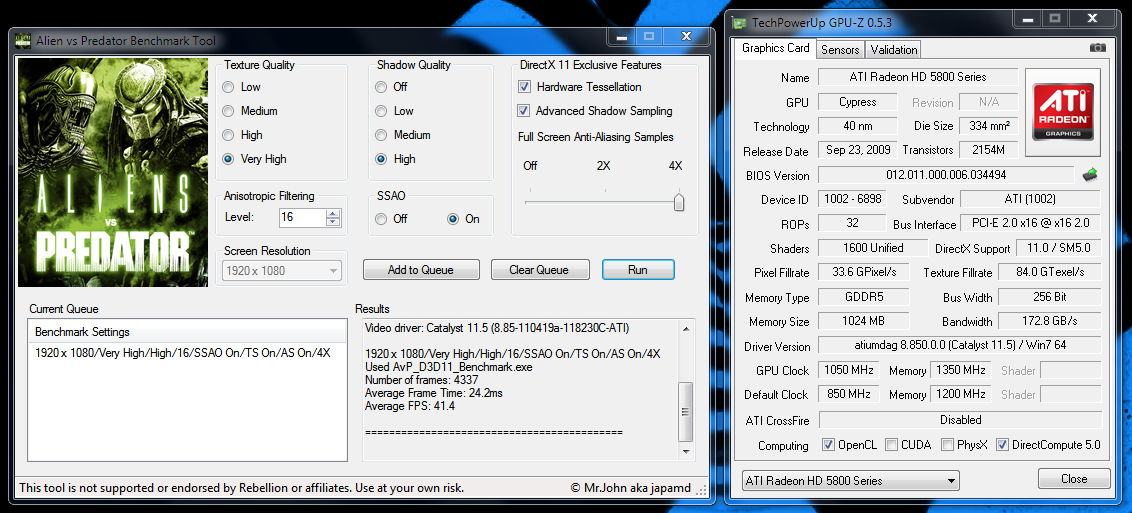Turn SSAO On

453,219
